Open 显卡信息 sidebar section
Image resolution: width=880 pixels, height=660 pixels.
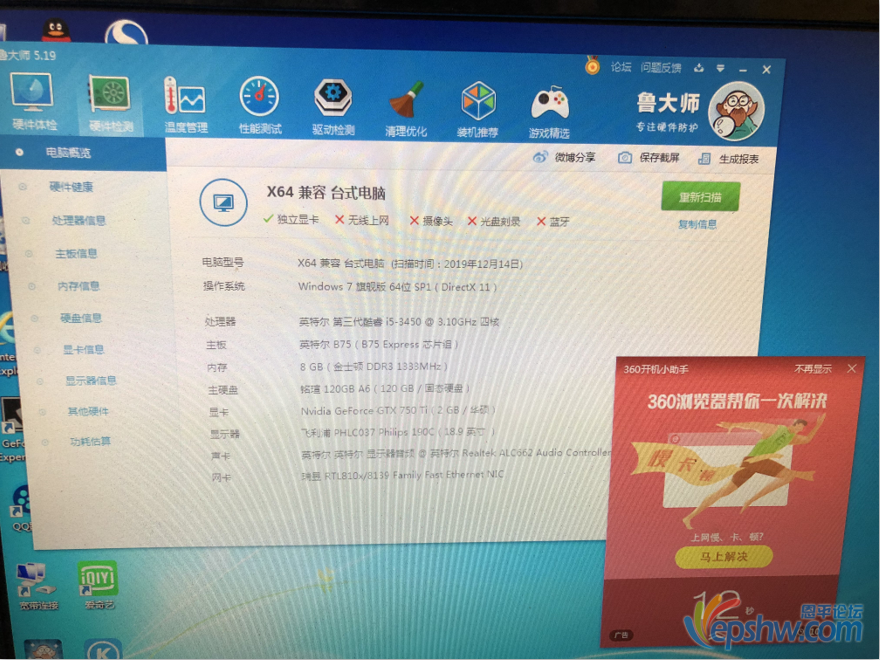coord(83,350)
